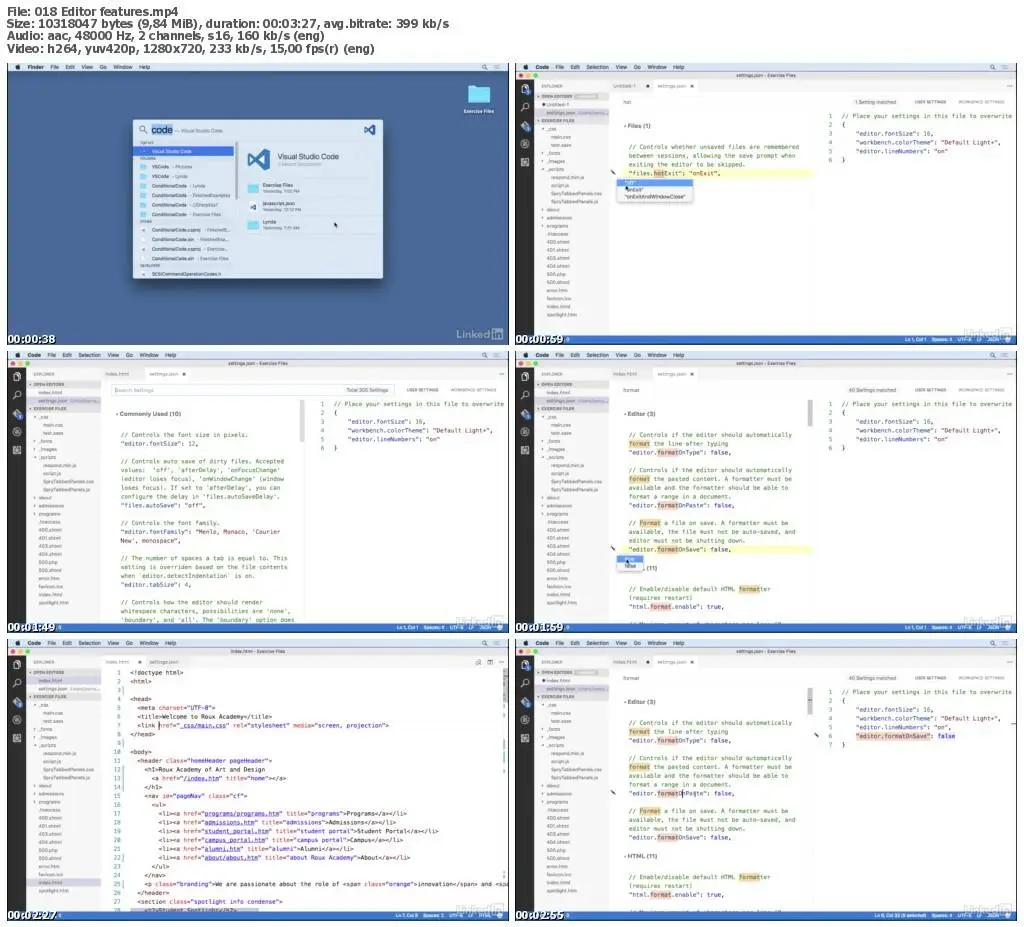Click Debug icon in the 00:01:49 frame

coord(17,432)
